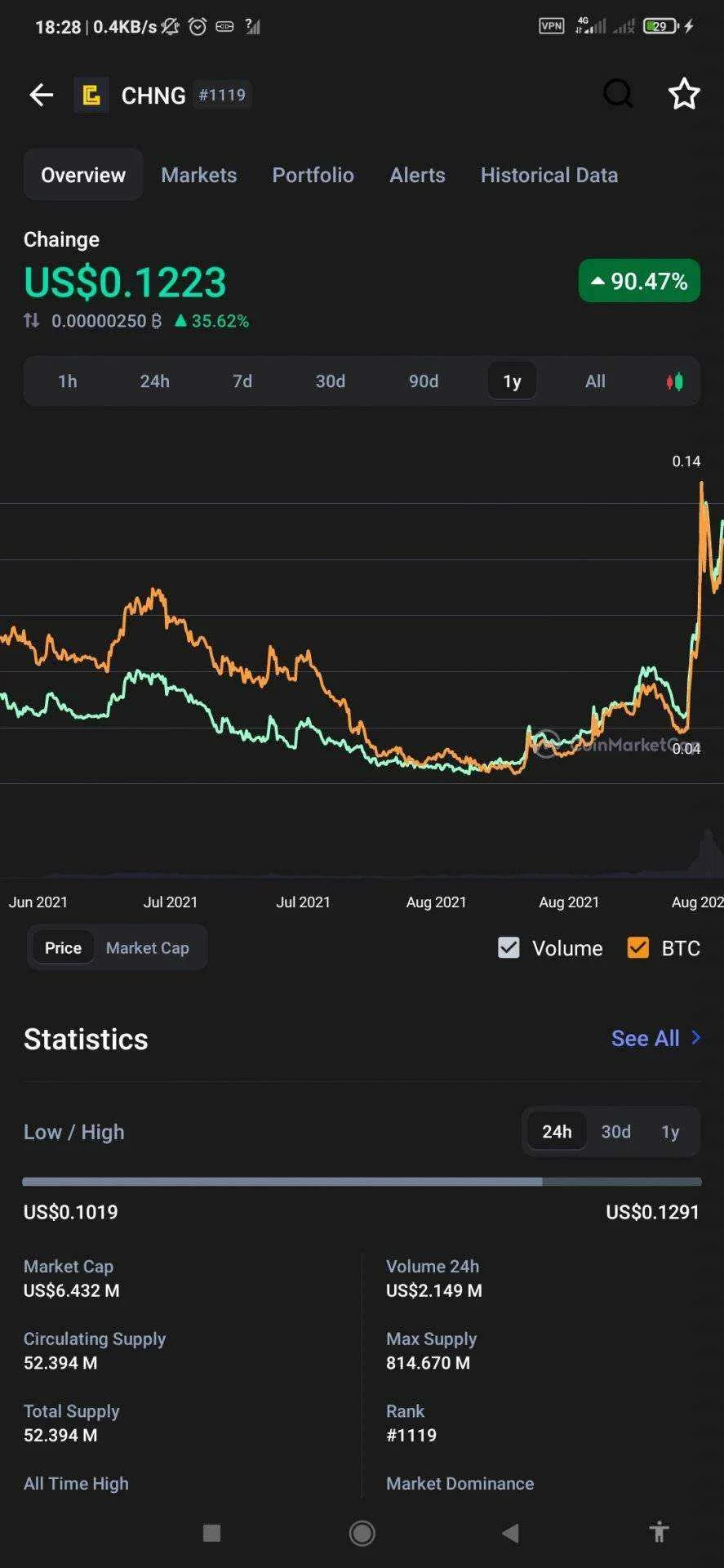Tap the Market Cap US$6.432 M value

72,1290
